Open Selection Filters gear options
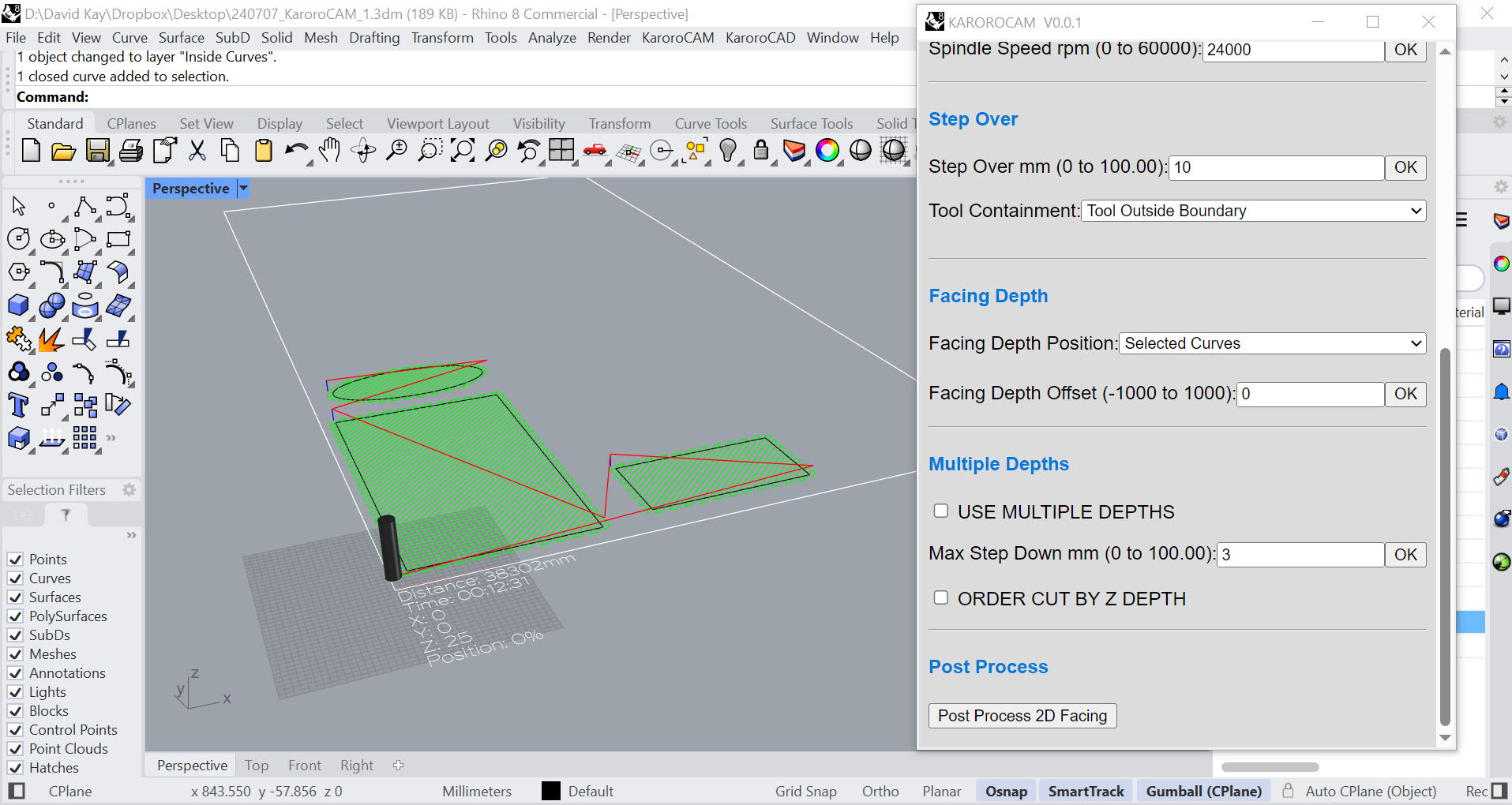 point(129,490)
